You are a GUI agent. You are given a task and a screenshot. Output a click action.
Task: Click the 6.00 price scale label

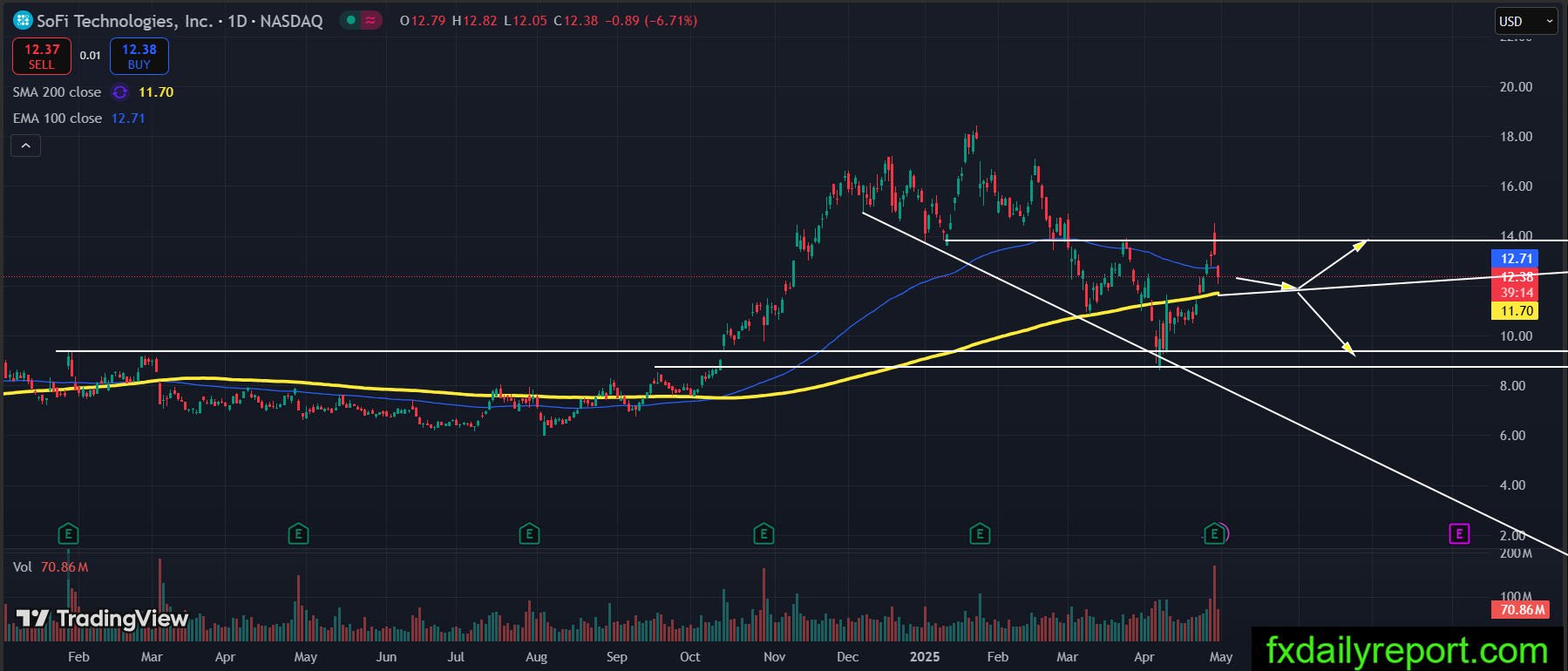coord(1512,436)
